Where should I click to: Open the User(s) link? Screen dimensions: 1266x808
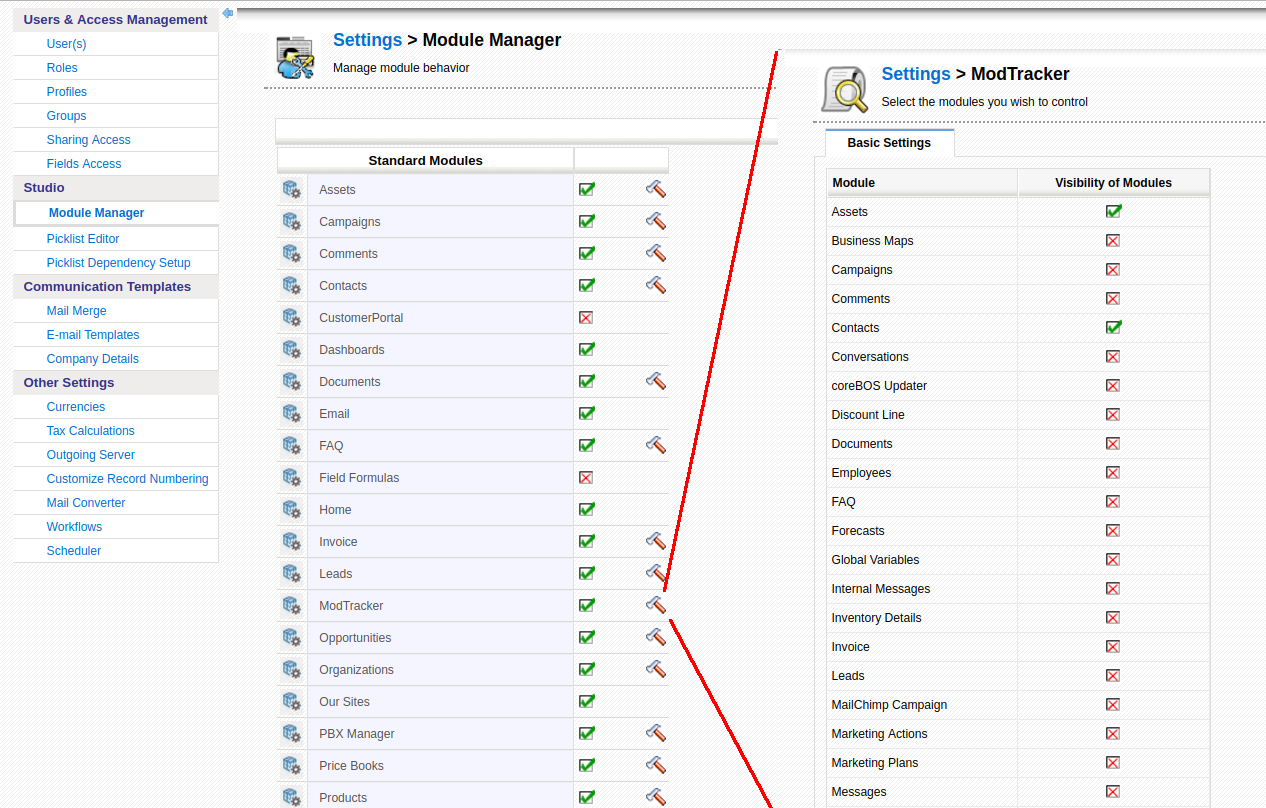coord(66,44)
